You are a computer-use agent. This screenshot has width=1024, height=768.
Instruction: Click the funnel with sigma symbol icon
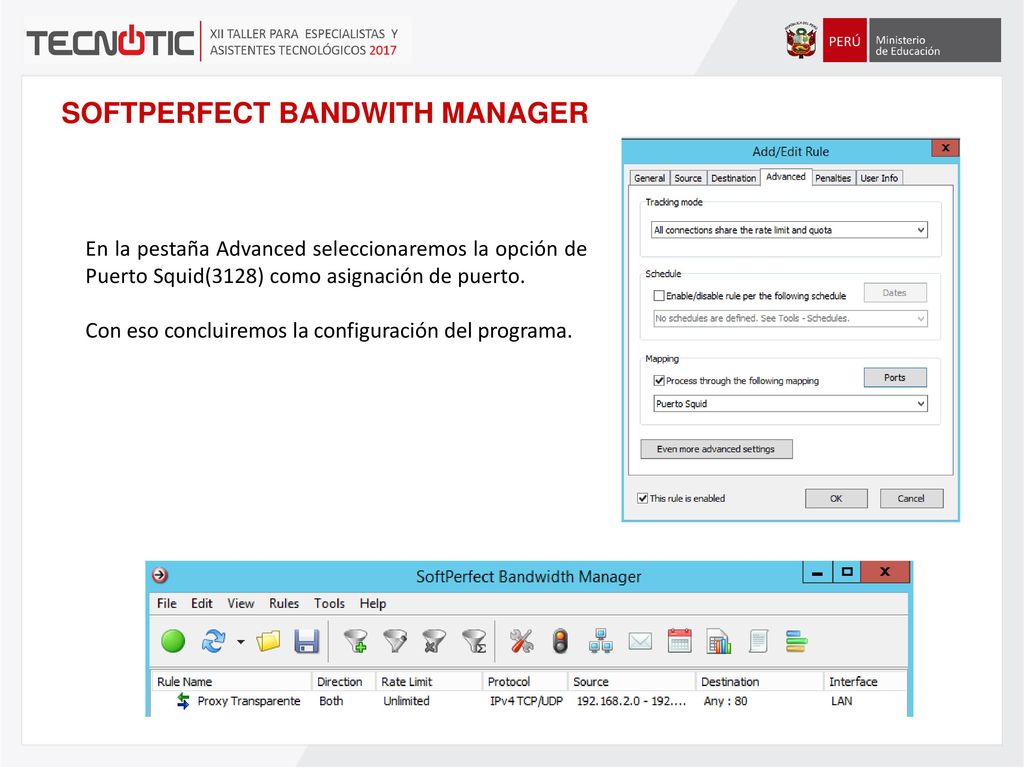474,641
